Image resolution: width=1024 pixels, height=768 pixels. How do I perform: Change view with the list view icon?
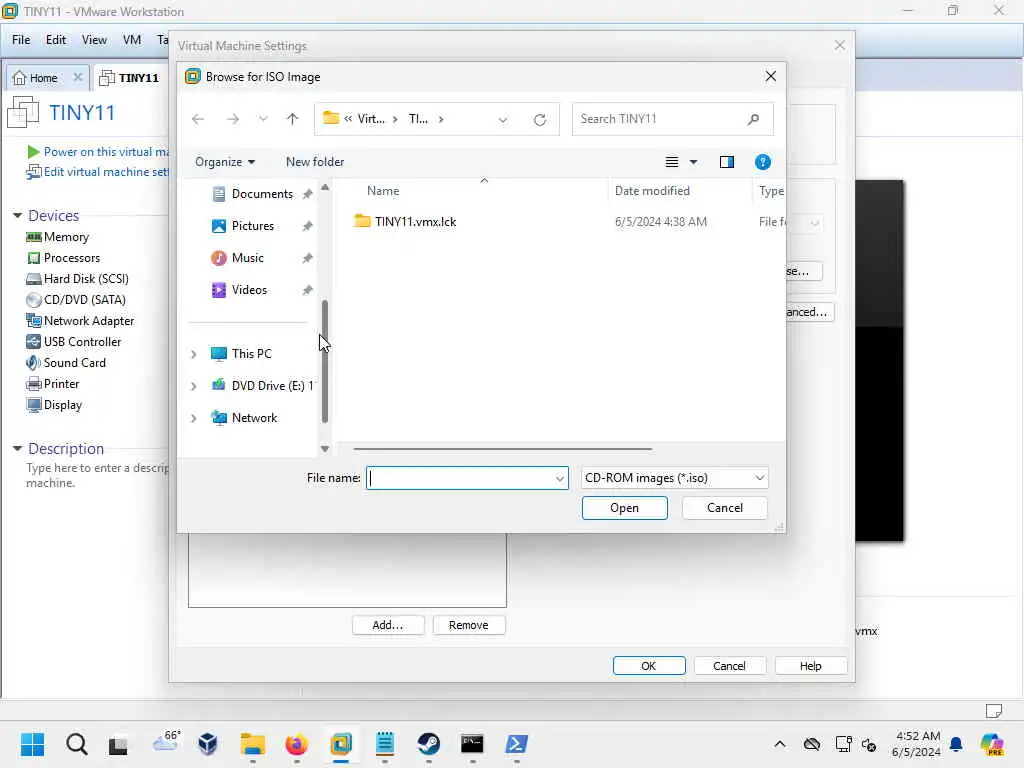(671, 162)
